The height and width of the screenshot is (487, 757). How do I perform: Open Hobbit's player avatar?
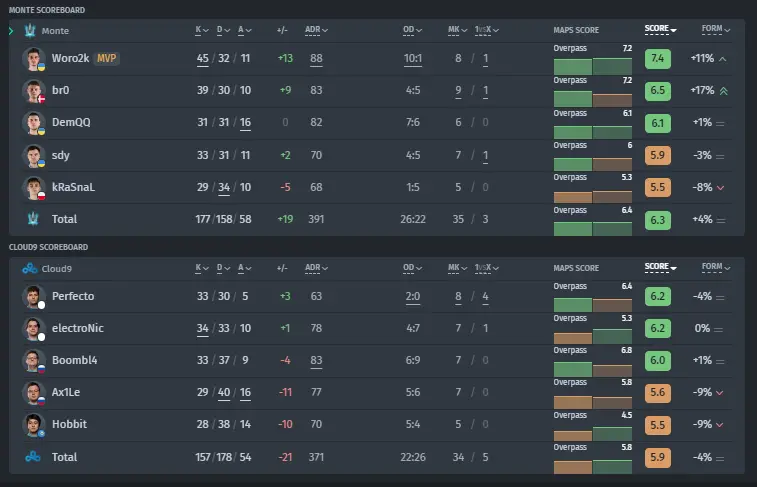[34, 425]
